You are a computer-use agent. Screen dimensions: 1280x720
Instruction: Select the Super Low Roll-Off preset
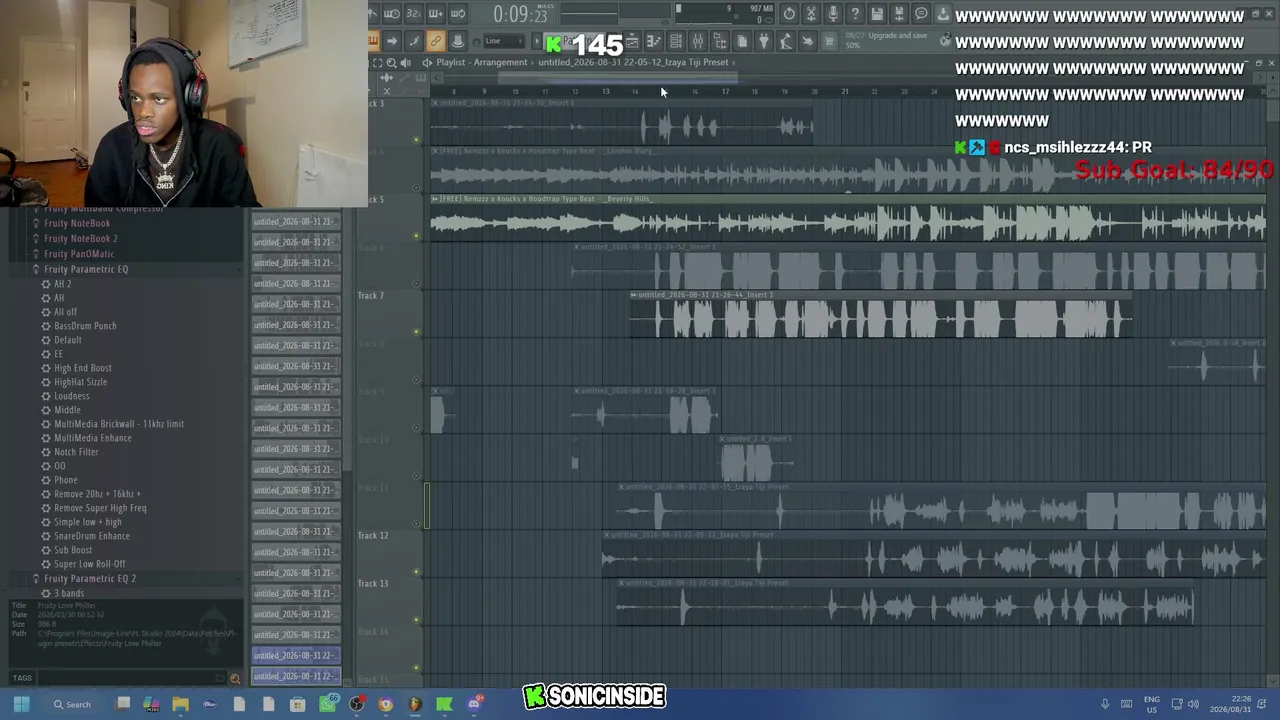90,564
